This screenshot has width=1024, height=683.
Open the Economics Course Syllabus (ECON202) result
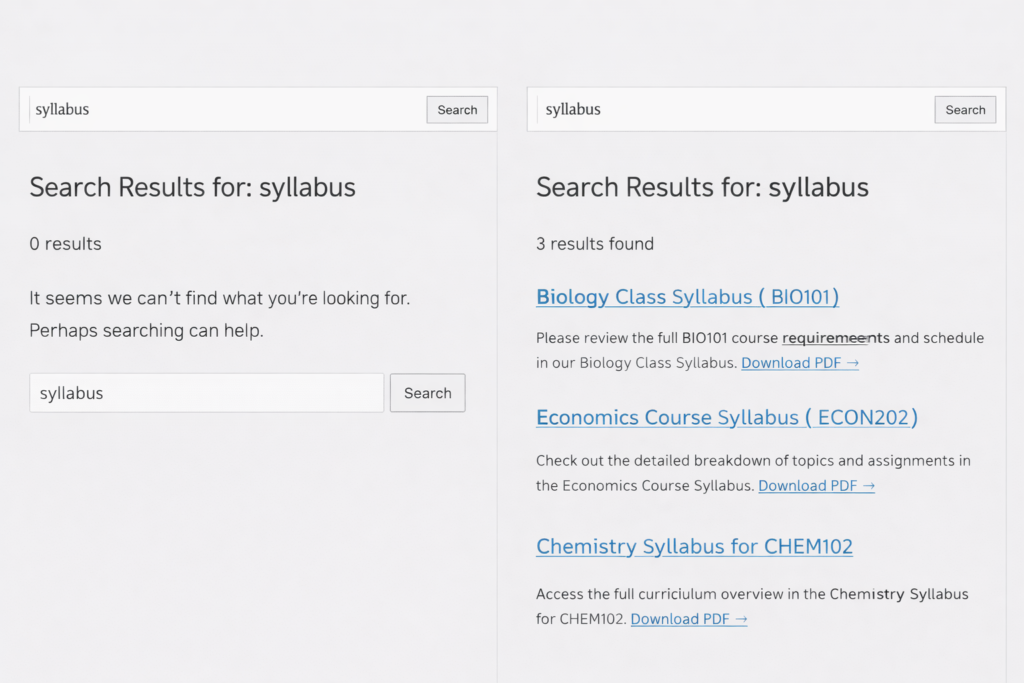pyautogui.click(x=726, y=417)
